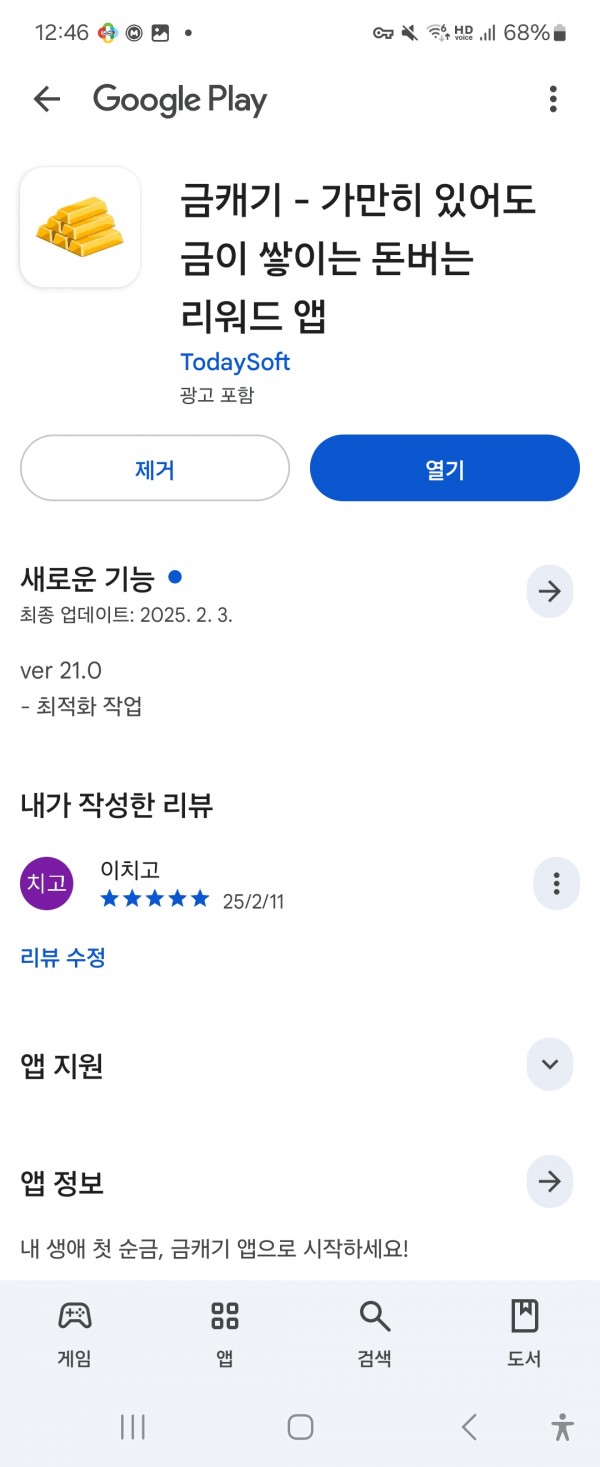Tap the 열기 open button
Image resolution: width=600 pixels, height=1467 pixels.
coord(445,468)
